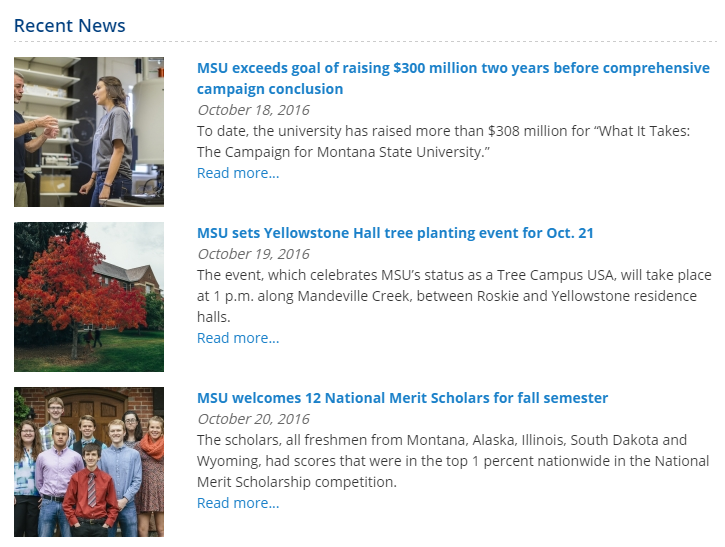725x547 pixels.
Task: Open the Yellowstone Hall tree planting headline
Action: point(395,233)
